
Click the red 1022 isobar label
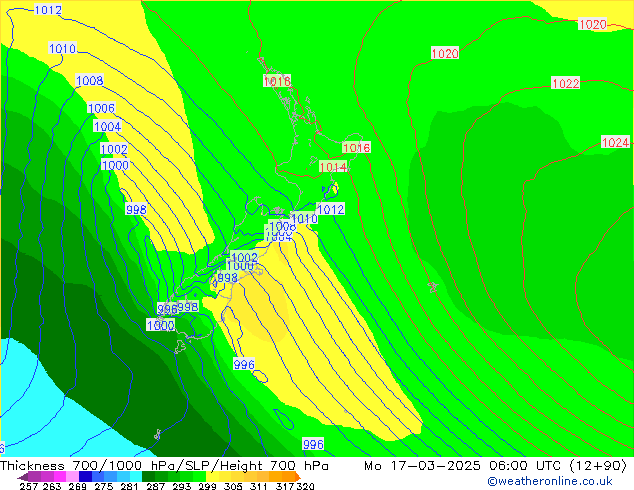[x=566, y=83]
